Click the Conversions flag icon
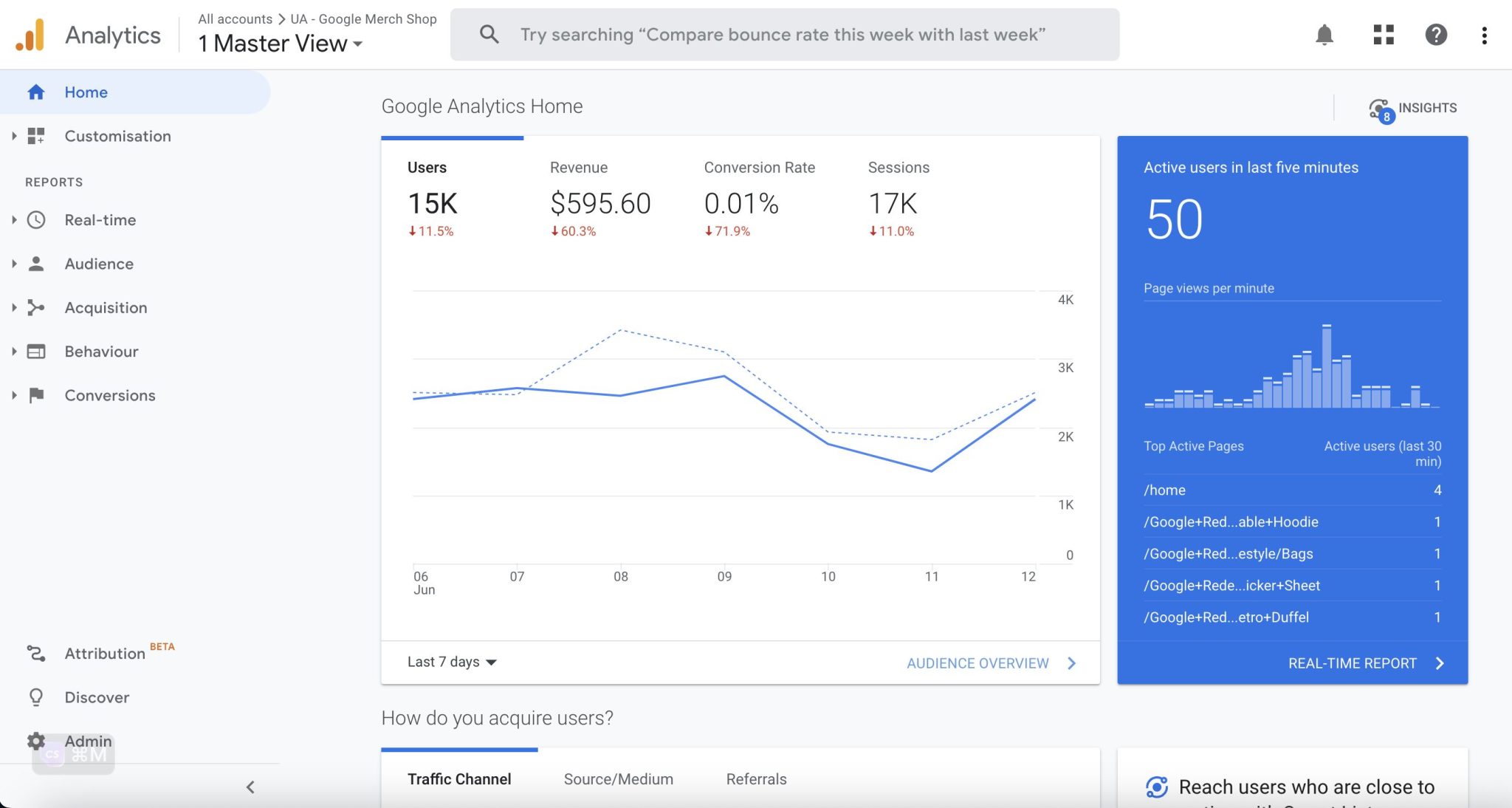Viewport: 1512px width, 808px height. [x=36, y=395]
